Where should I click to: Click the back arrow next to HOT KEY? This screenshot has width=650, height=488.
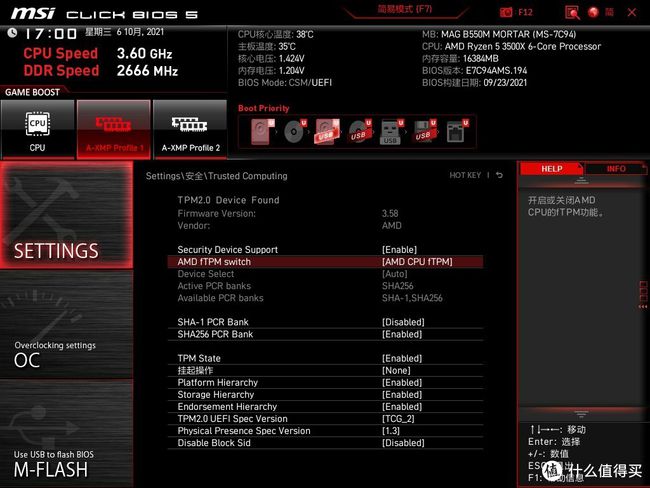click(500, 175)
